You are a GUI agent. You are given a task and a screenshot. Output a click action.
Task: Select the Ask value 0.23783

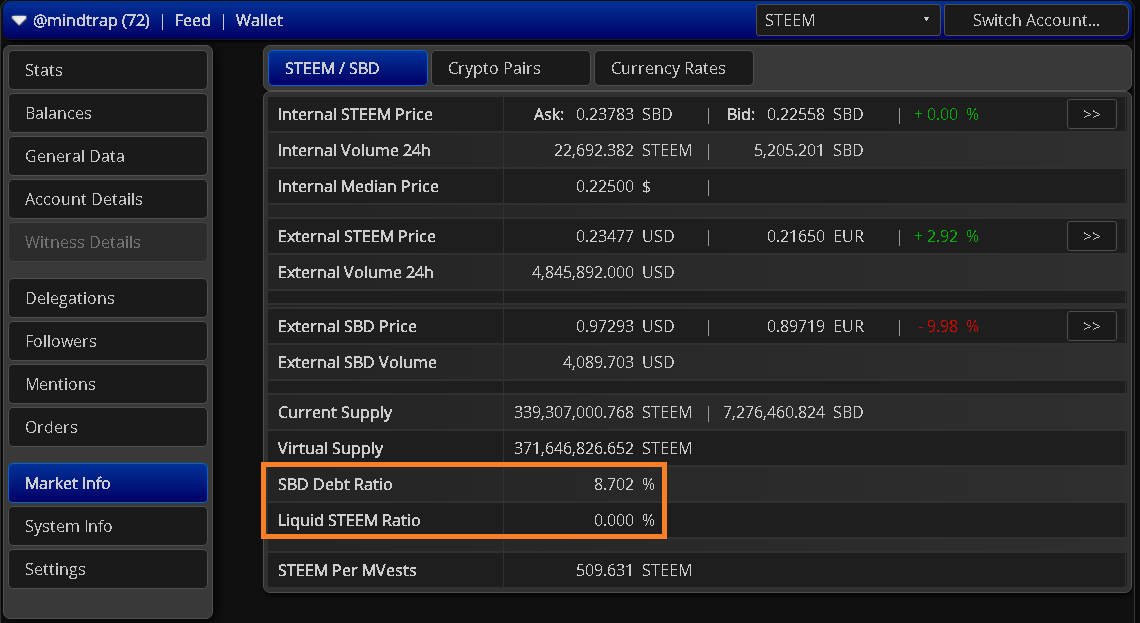coord(604,114)
